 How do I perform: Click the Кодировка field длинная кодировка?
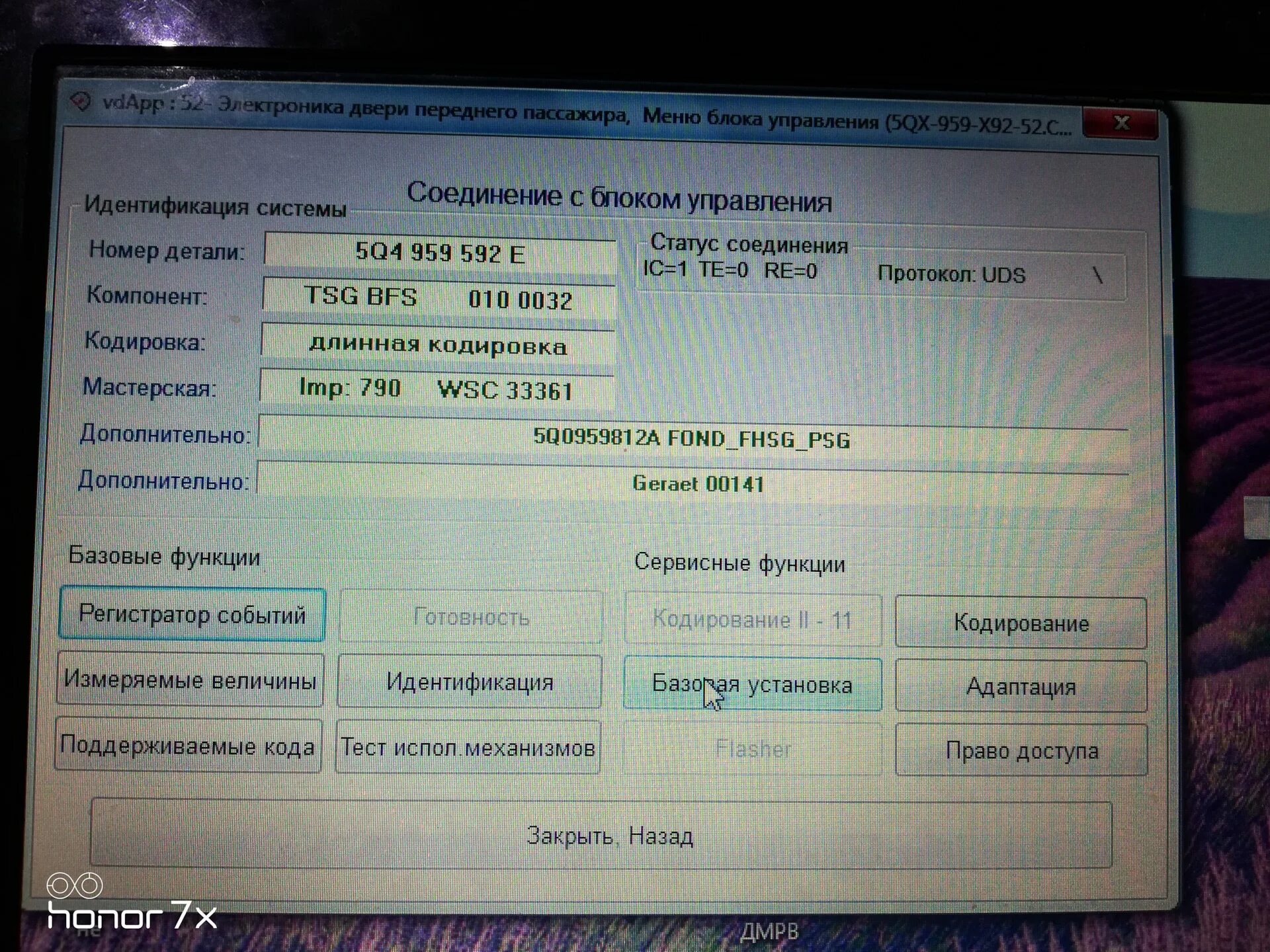[438, 345]
